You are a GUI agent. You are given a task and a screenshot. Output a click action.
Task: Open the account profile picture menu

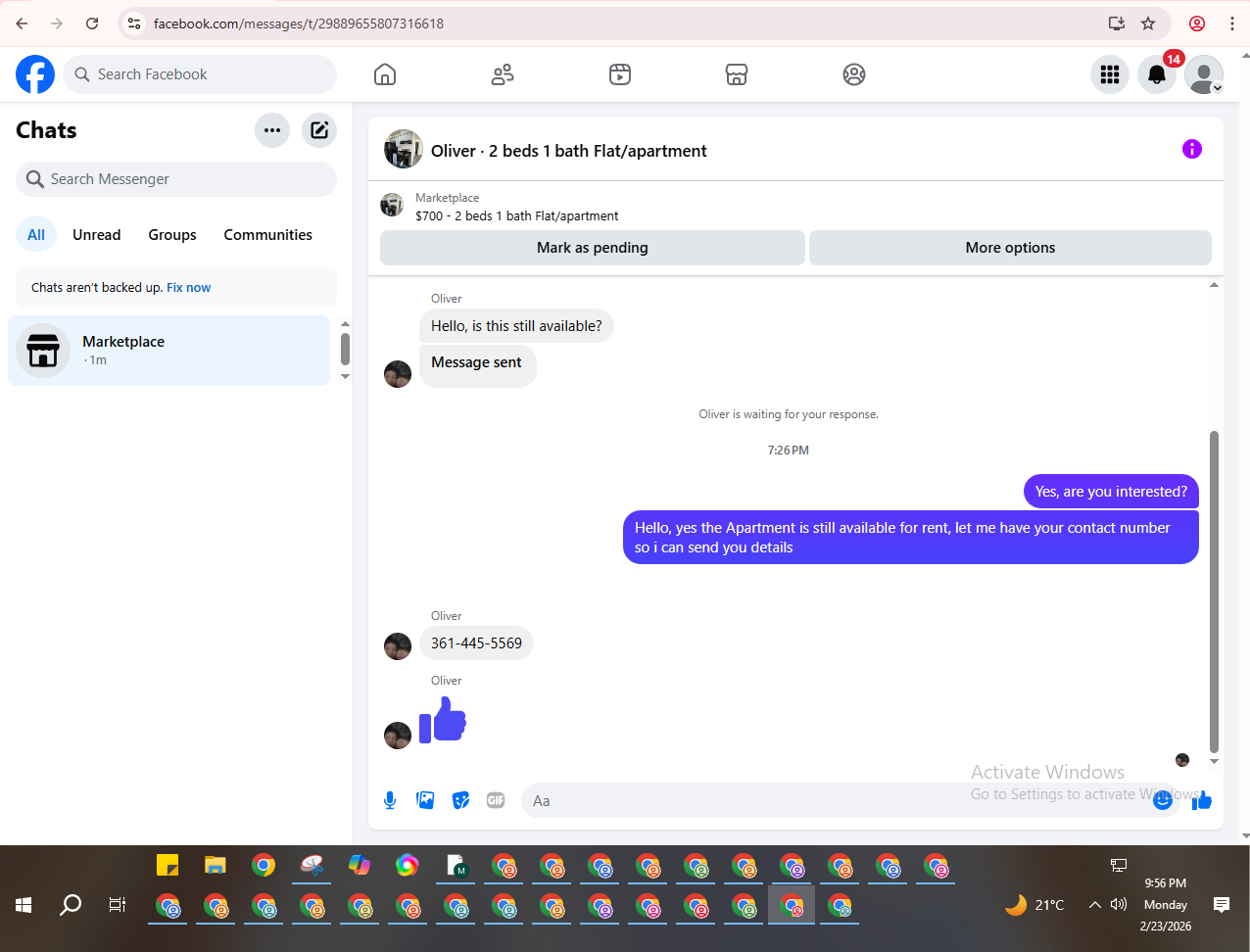1204,74
